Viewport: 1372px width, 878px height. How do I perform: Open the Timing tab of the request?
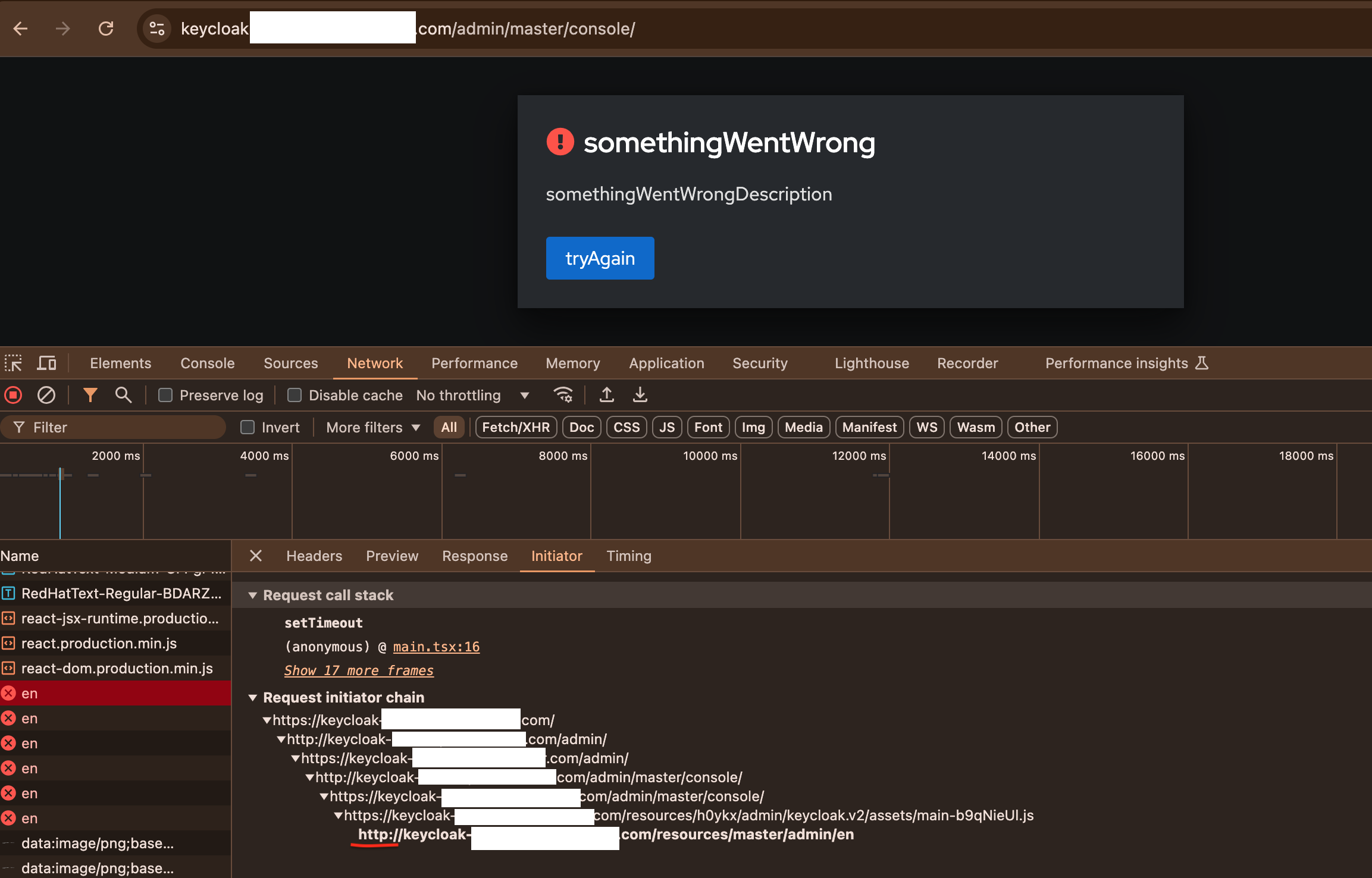(629, 556)
